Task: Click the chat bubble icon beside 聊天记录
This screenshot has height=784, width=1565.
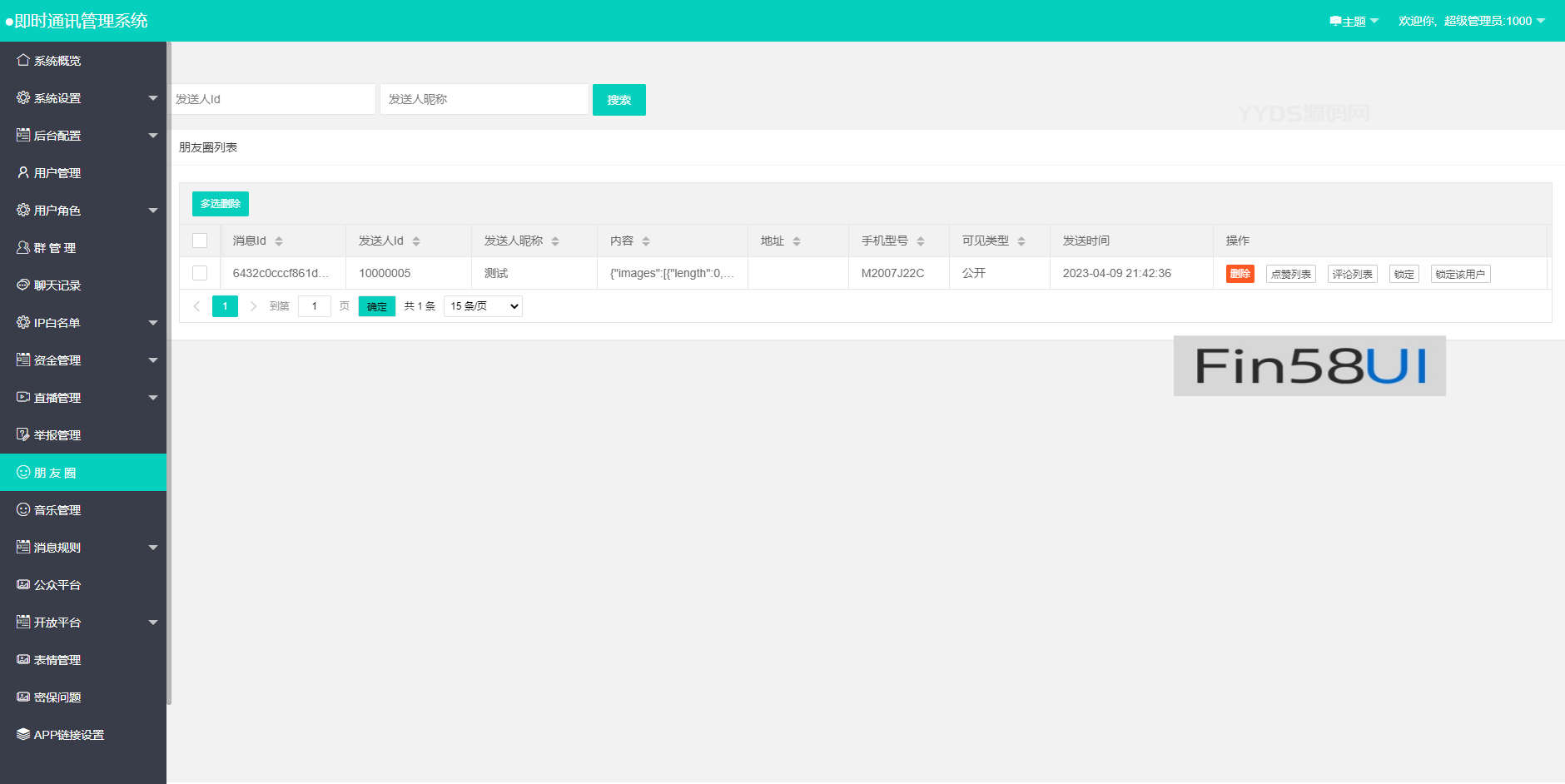Action: point(23,285)
